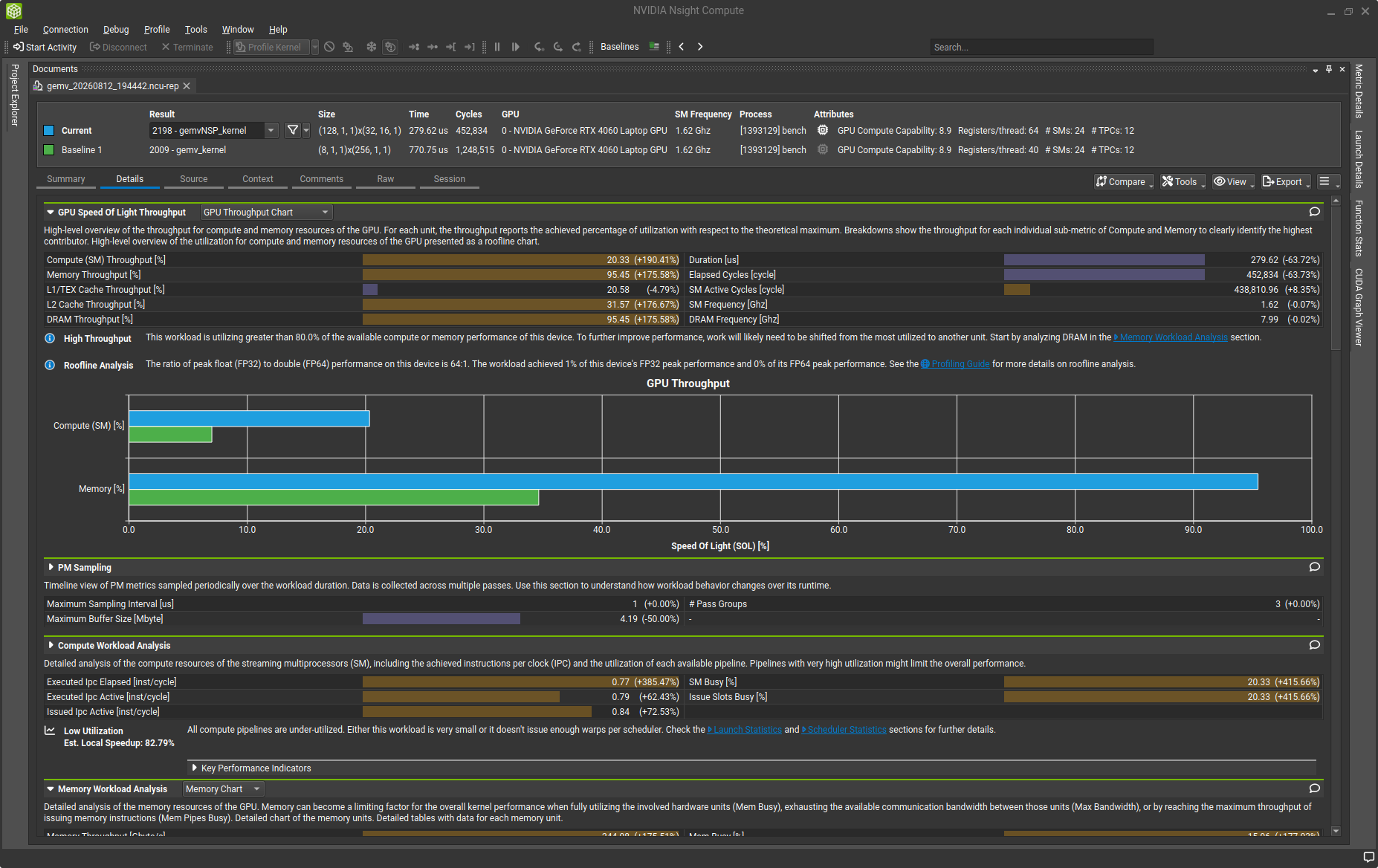
Task: Open the Function Stats side panel
Action: (x=1359, y=228)
